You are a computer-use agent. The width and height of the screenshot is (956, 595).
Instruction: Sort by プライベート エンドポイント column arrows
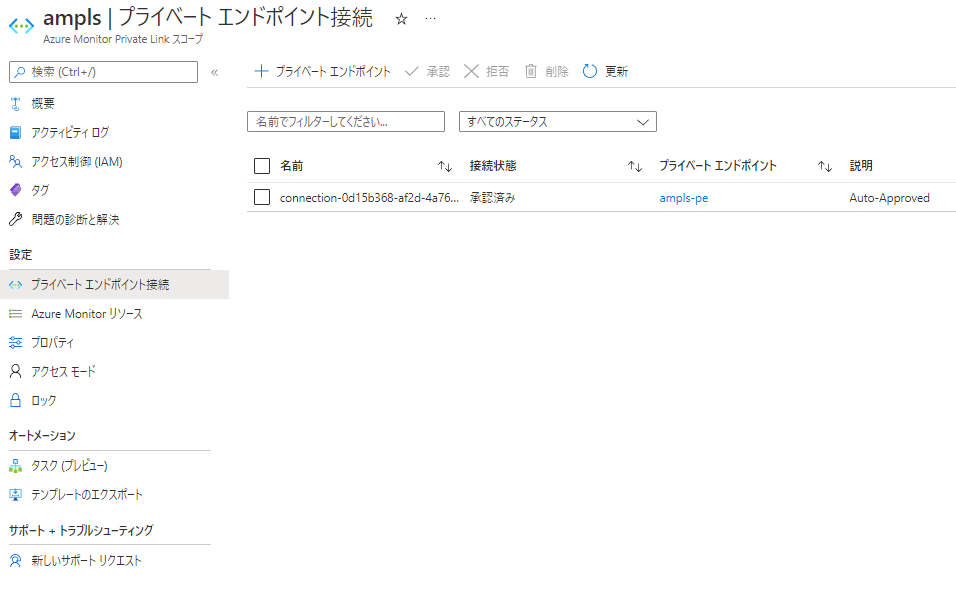825,166
